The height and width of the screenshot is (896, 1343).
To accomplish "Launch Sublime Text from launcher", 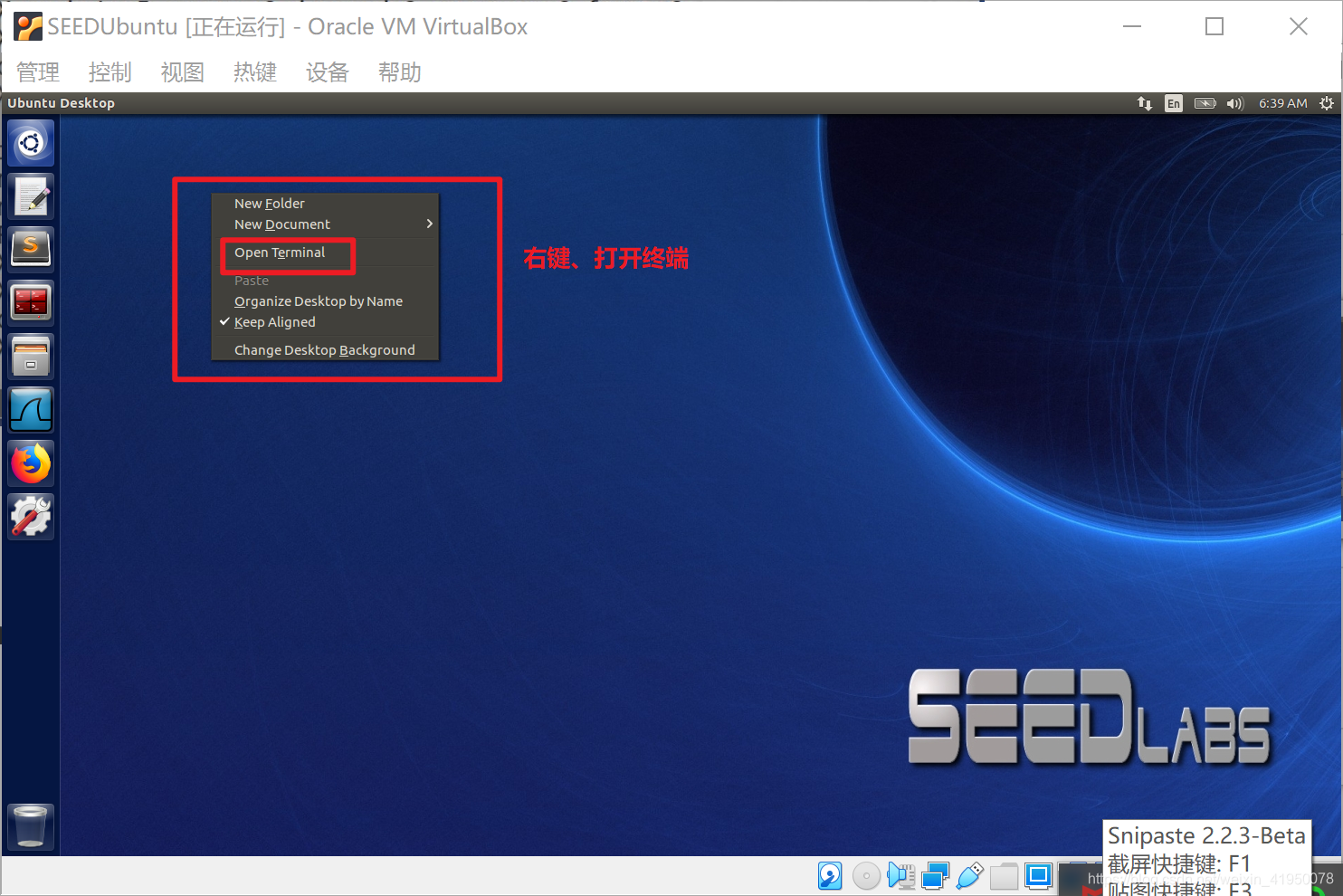I will (31, 250).
